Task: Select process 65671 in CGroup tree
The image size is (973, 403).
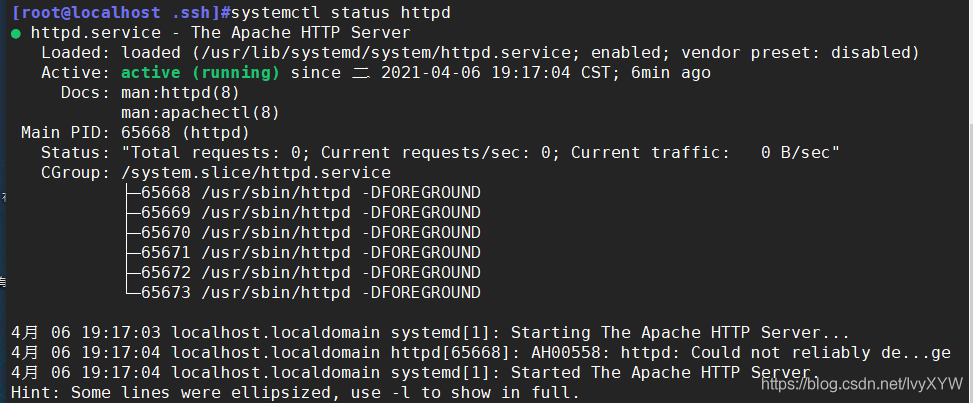Action: point(310,252)
